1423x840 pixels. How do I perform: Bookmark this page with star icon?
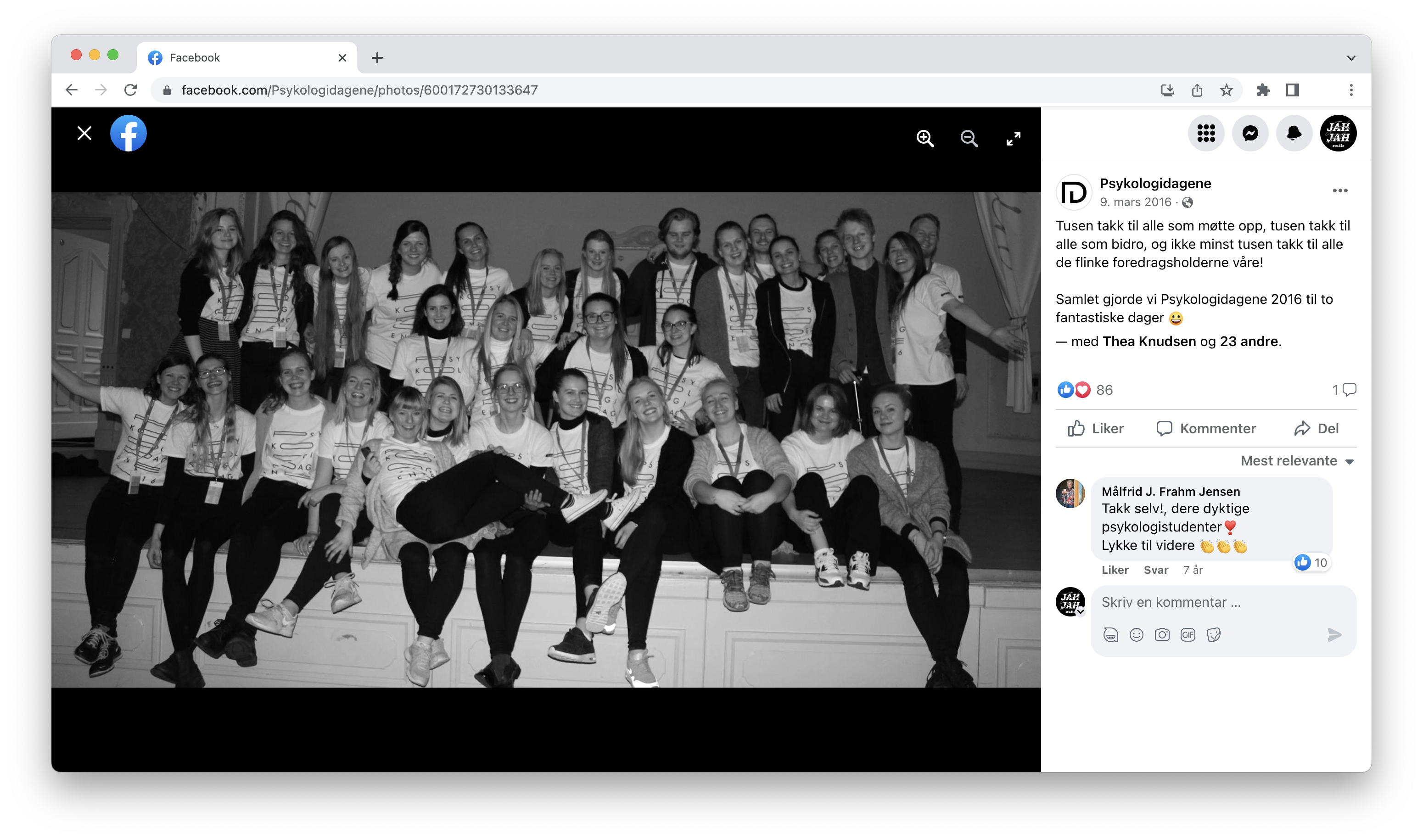point(1226,90)
